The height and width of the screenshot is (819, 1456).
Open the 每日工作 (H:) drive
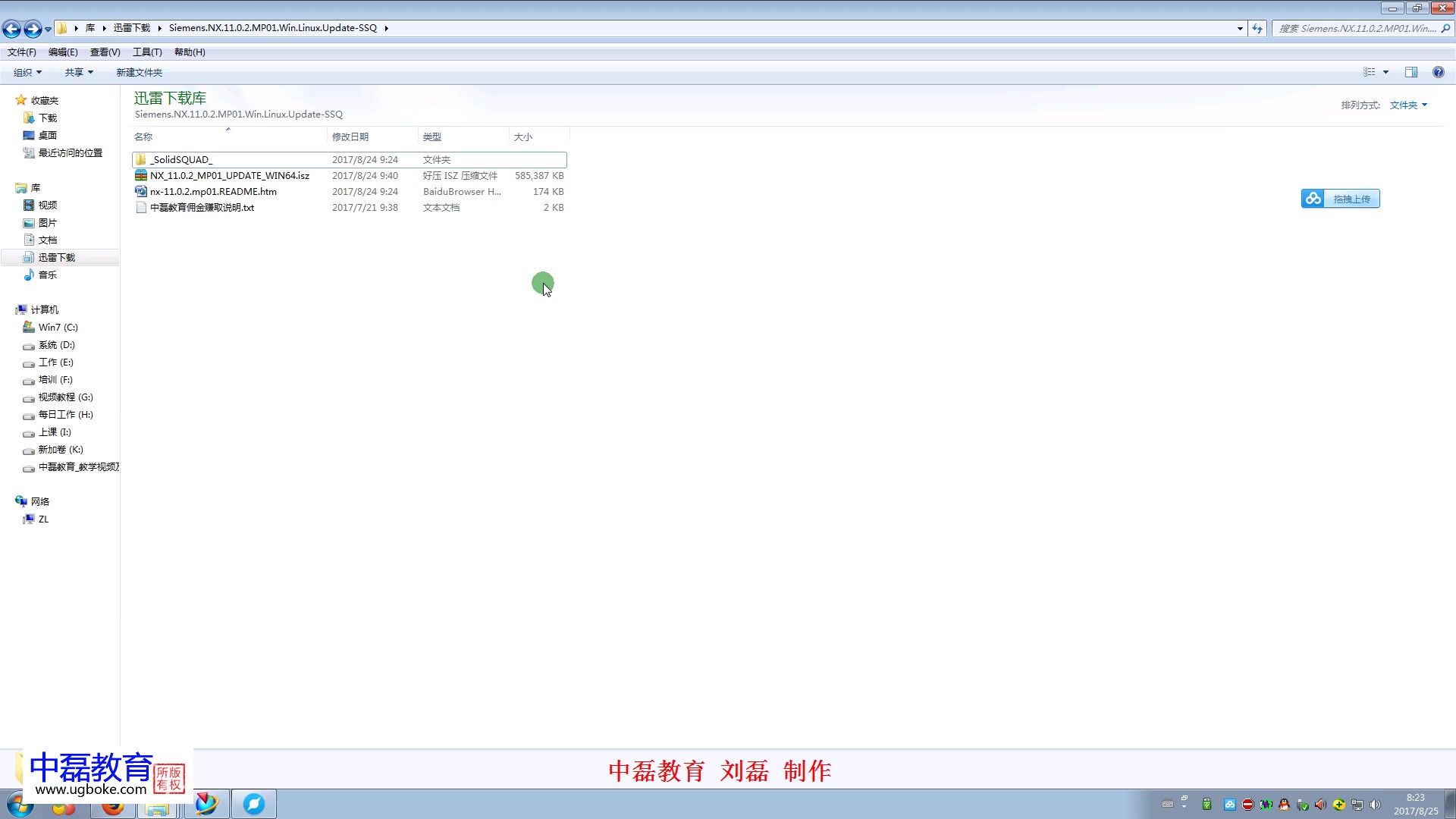(65, 414)
